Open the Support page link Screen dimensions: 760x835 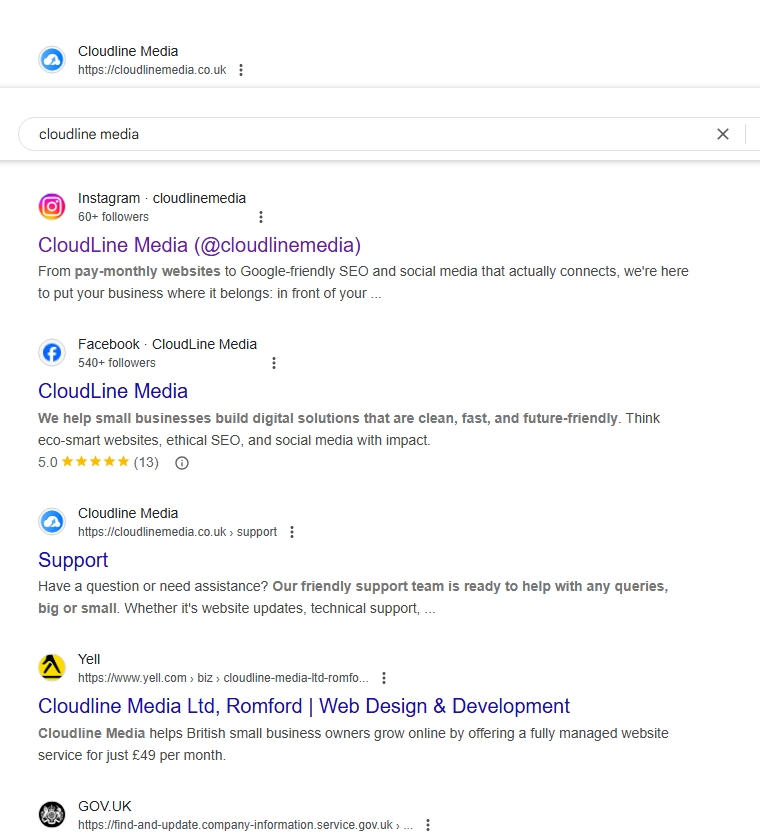pyautogui.click(x=73, y=560)
